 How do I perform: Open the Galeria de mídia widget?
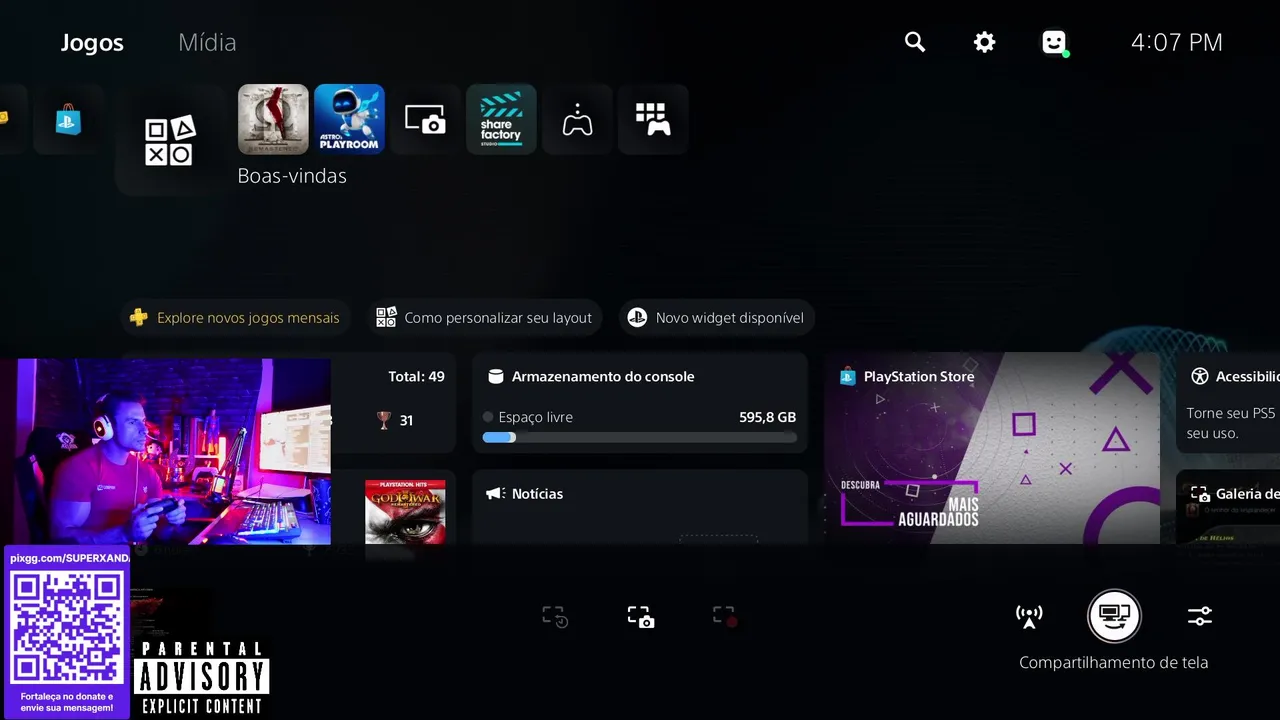pos(1228,507)
